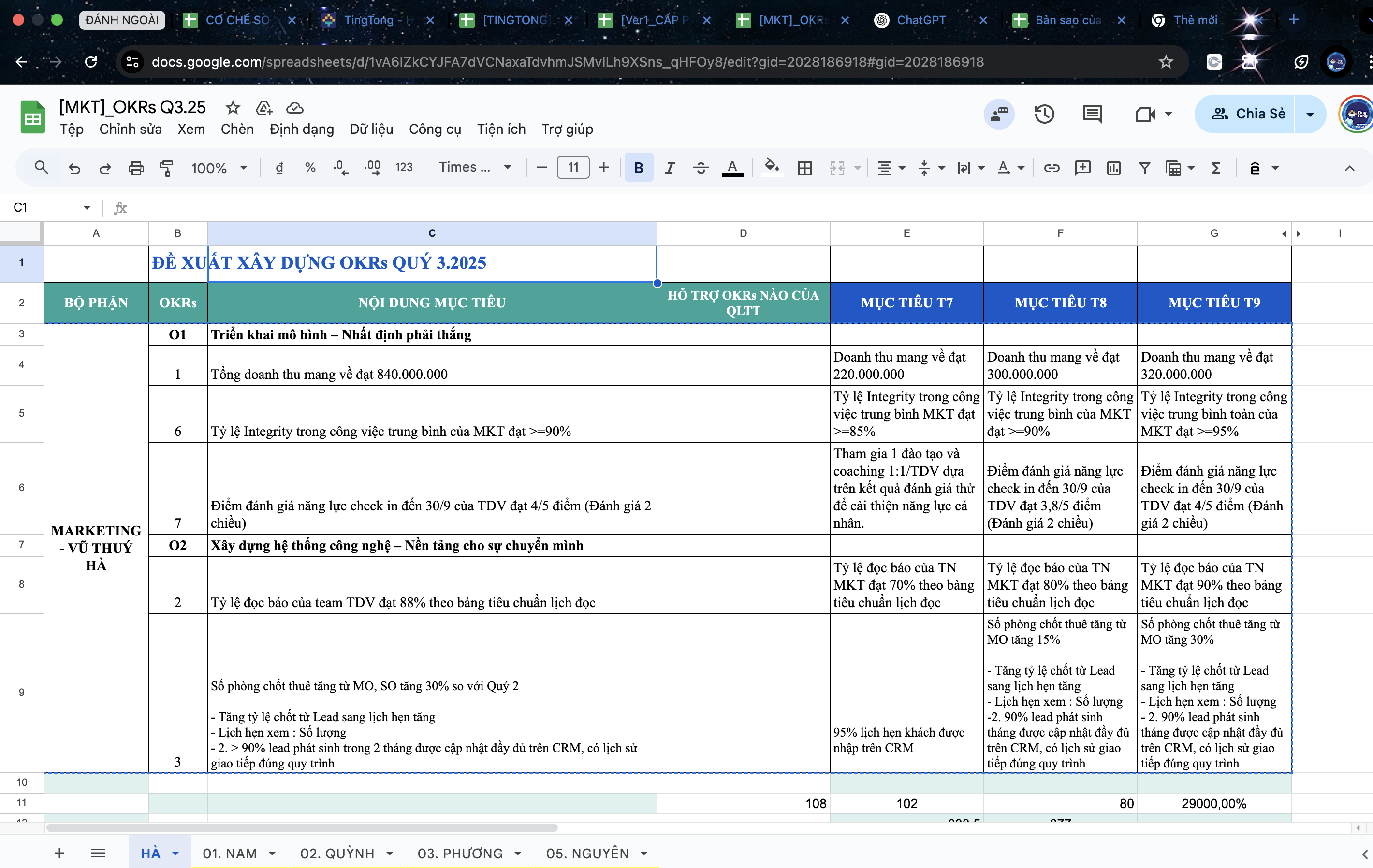Click the borders grid icon
Image resolution: width=1373 pixels, height=868 pixels.
point(804,168)
